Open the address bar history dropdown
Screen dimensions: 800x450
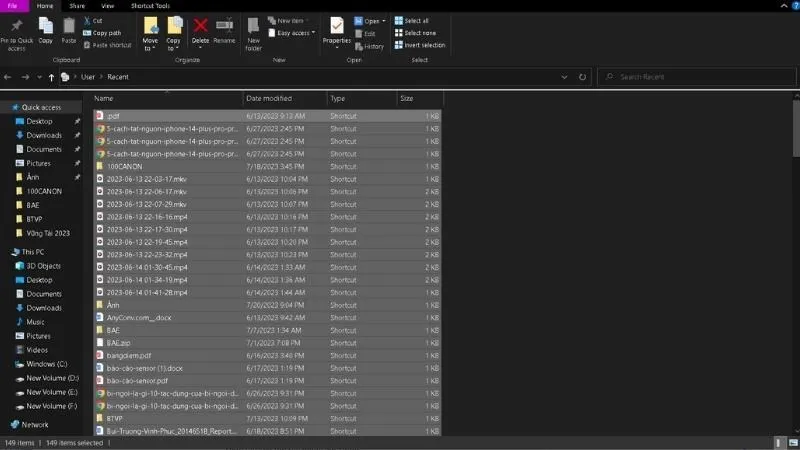[567, 77]
